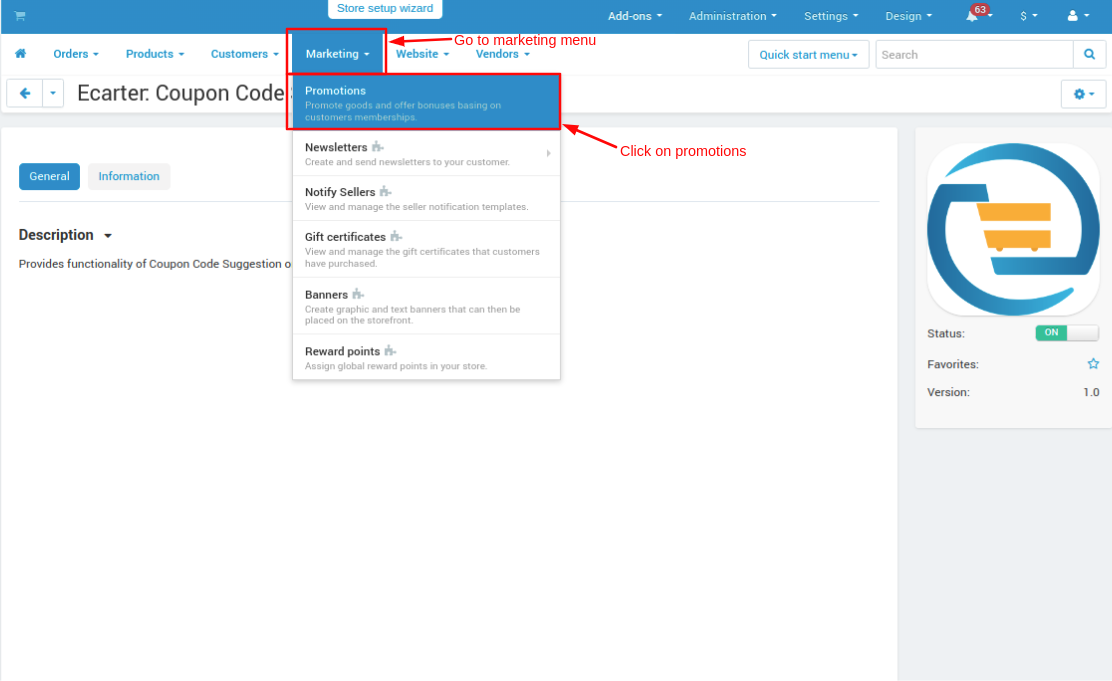Click the Store setup wizard button
The image size is (1112, 681).
(x=385, y=9)
